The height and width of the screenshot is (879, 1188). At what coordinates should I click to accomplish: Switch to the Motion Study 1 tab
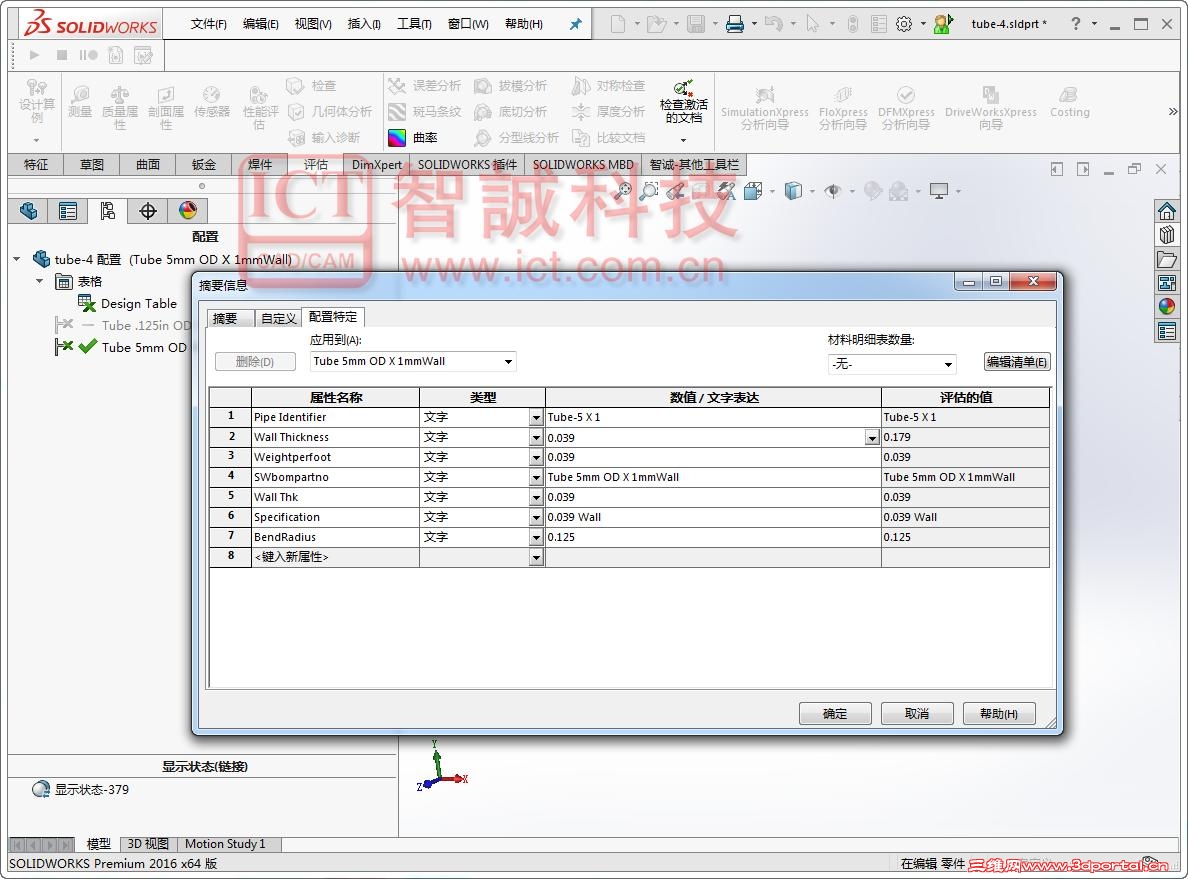point(225,844)
